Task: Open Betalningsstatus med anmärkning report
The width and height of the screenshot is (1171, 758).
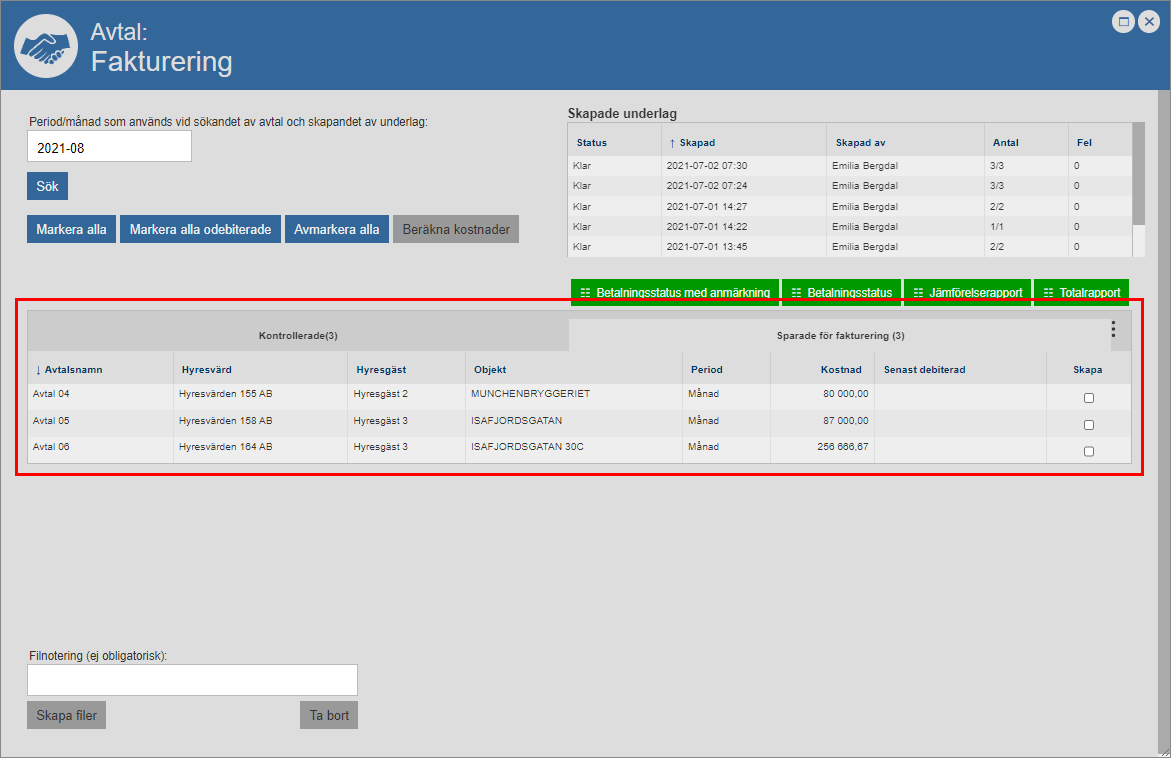Action: pyautogui.click(x=674, y=293)
